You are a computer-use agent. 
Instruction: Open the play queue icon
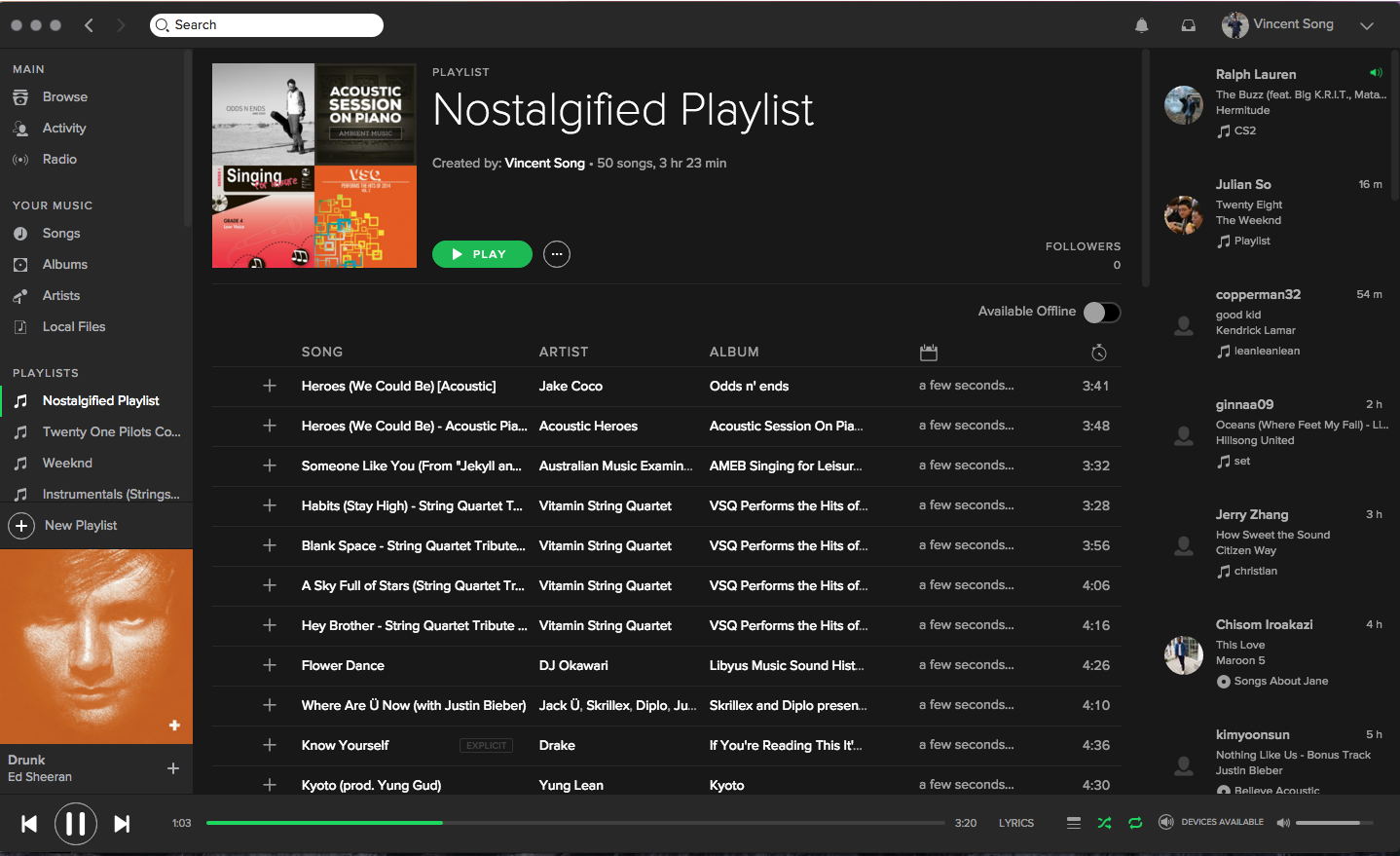(x=1074, y=823)
